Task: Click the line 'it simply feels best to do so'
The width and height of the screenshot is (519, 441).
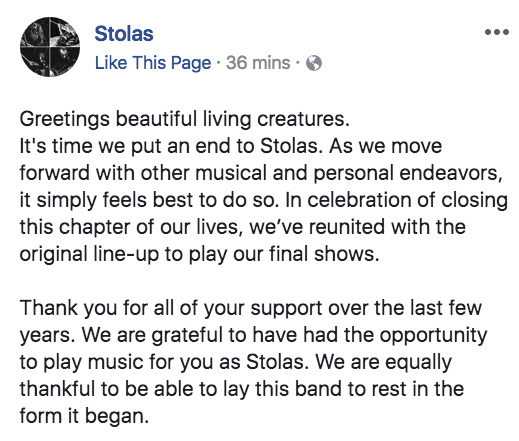Action: (x=148, y=200)
